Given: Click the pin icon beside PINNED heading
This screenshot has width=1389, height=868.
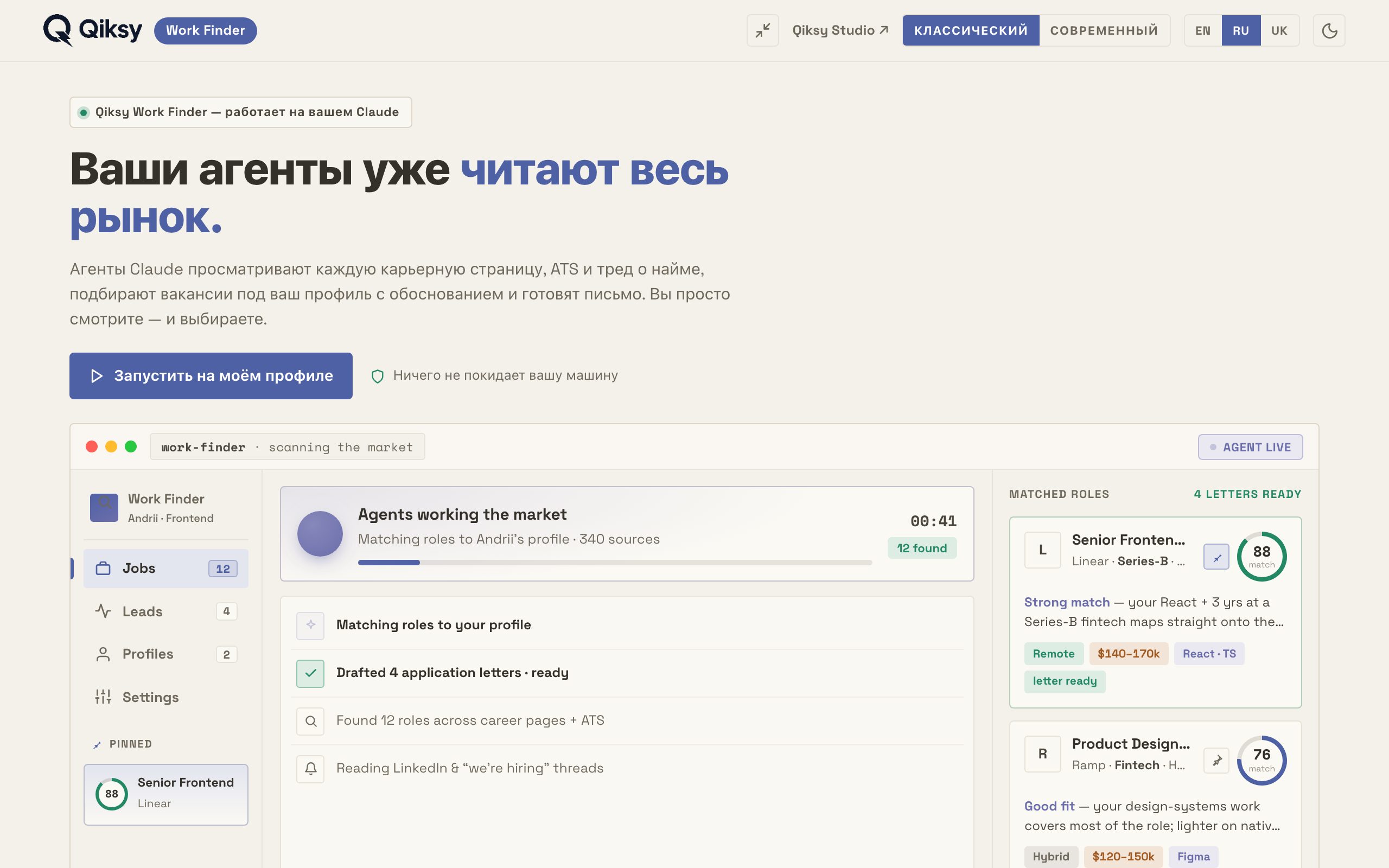Looking at the screenshot, I should point(97,745).
